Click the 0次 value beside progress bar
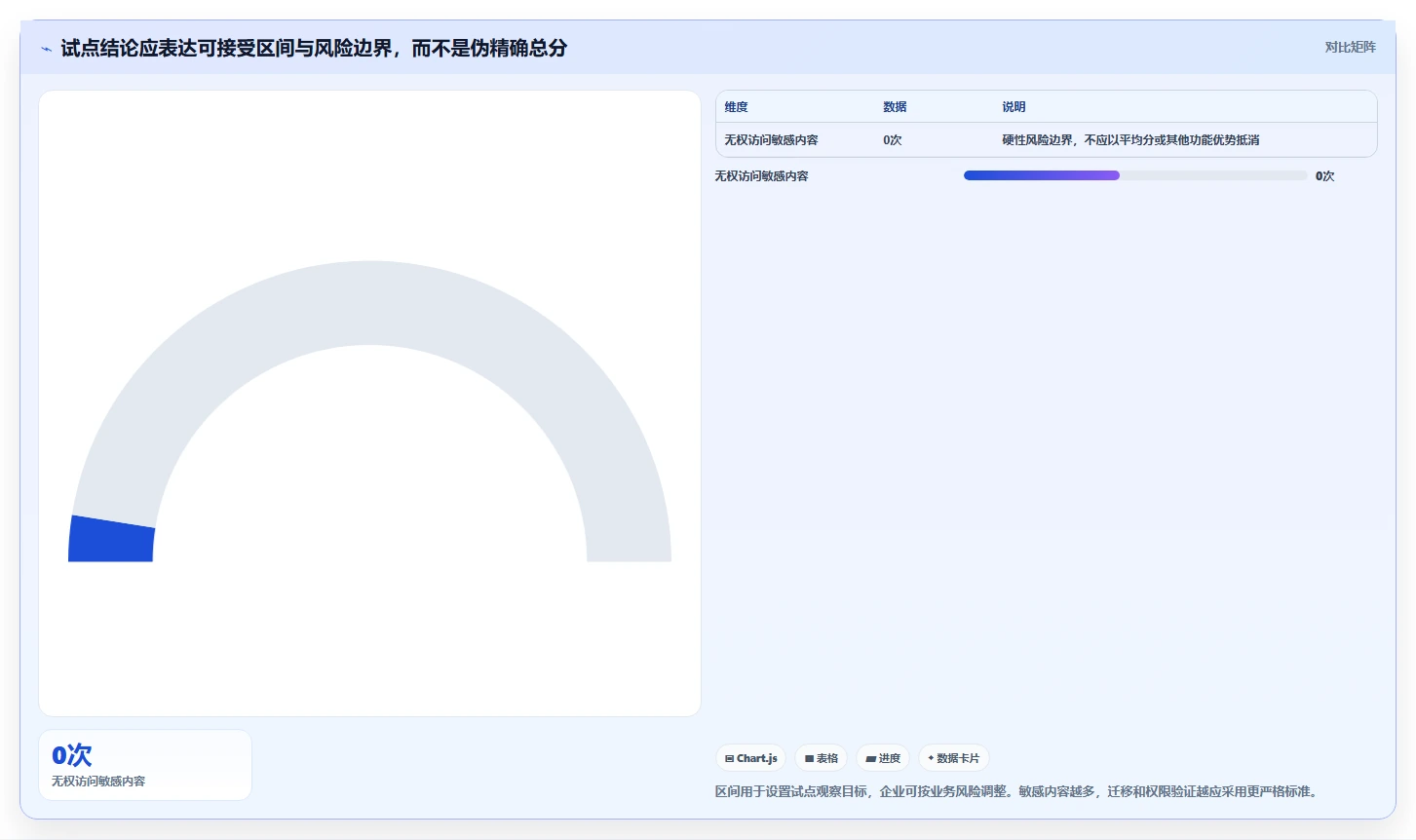The height and width of the screenshot is (840, 1416). (x=1324, y=176)
